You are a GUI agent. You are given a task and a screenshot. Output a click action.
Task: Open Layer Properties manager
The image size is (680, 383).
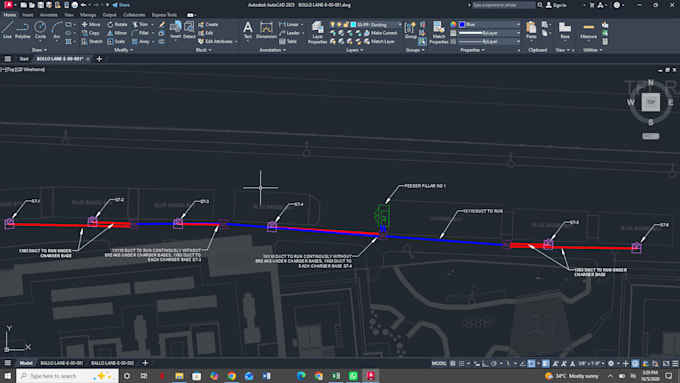[317, 32]
